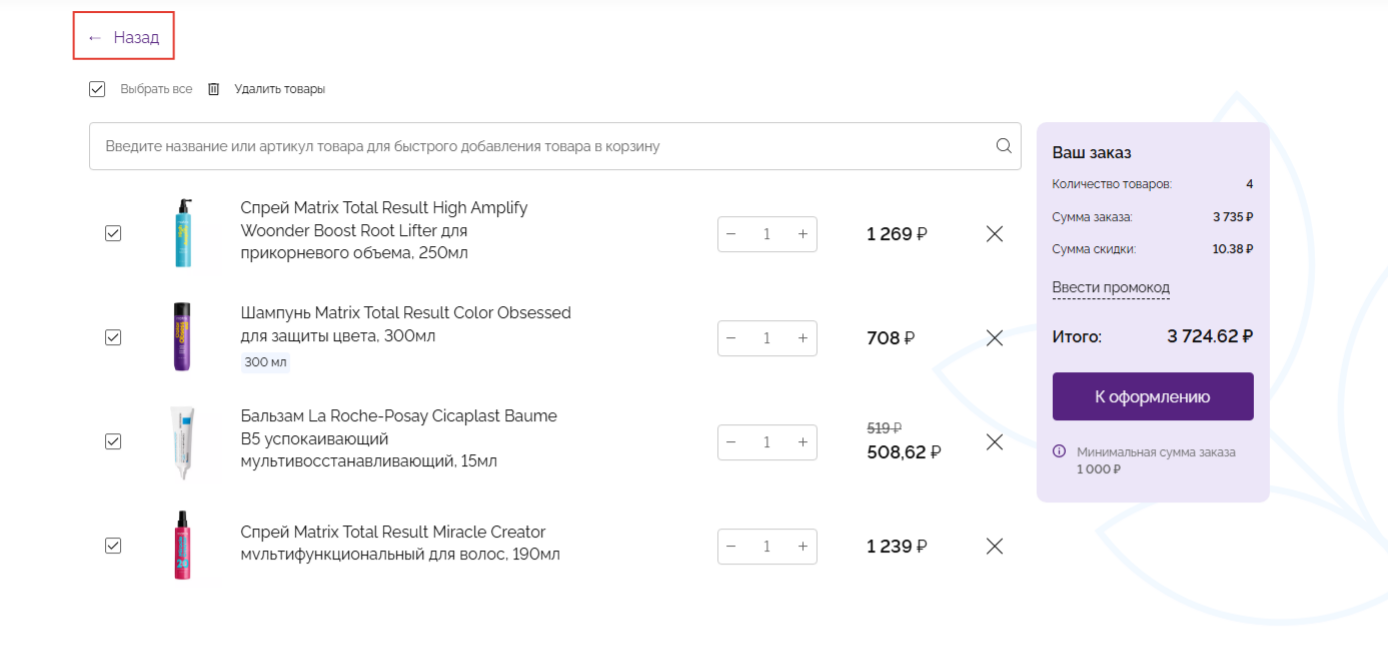Go back via the "Назад" link
The width and height of the screenshot is (1388, 656).
pos(124,38)
